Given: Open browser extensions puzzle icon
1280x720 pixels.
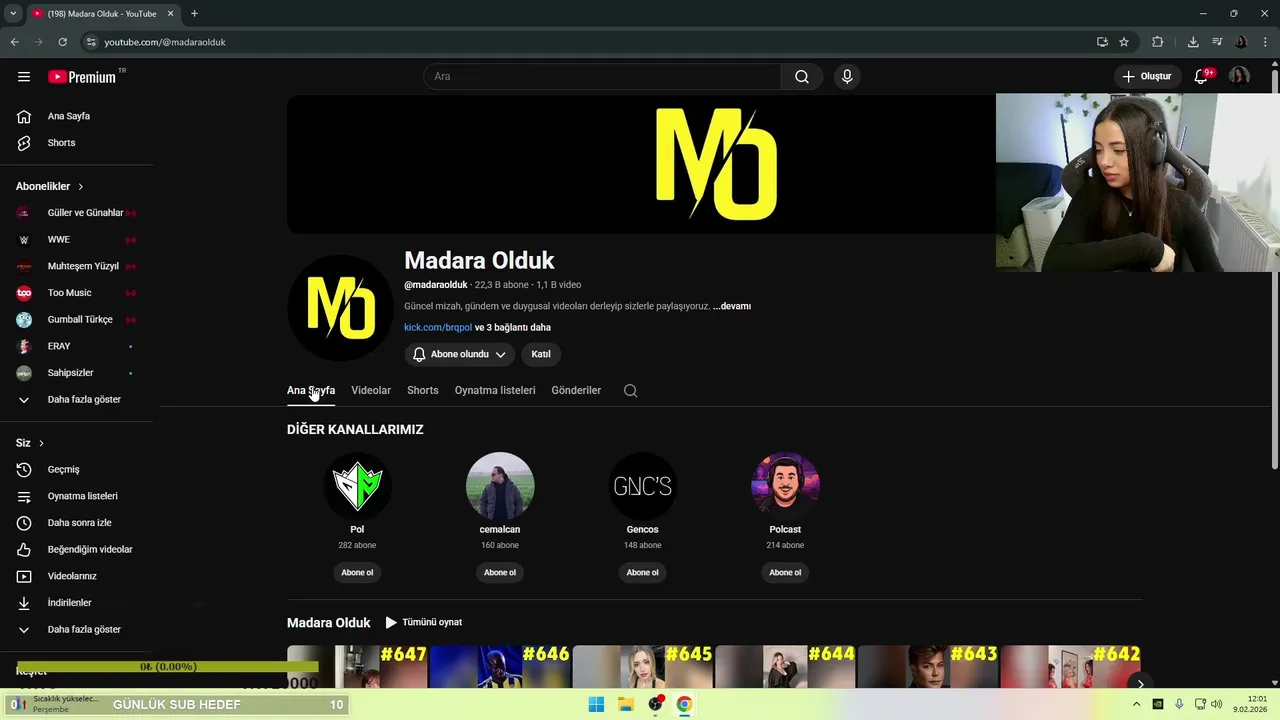Looking at the screenshot, I should [1158, 42].
